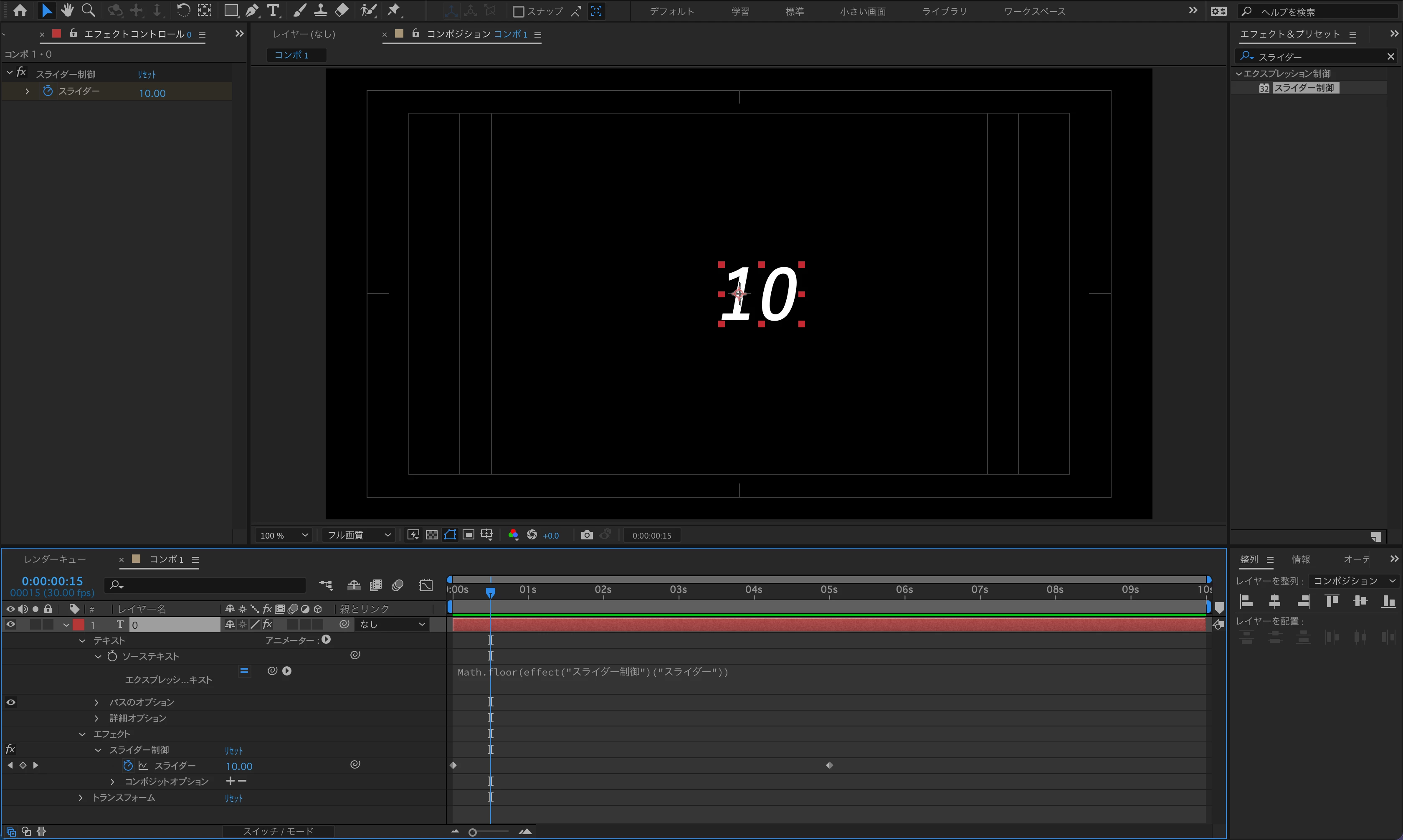Take snapshot with camera icon
This screenshot has width=1403, height=840.
[587, 535]
